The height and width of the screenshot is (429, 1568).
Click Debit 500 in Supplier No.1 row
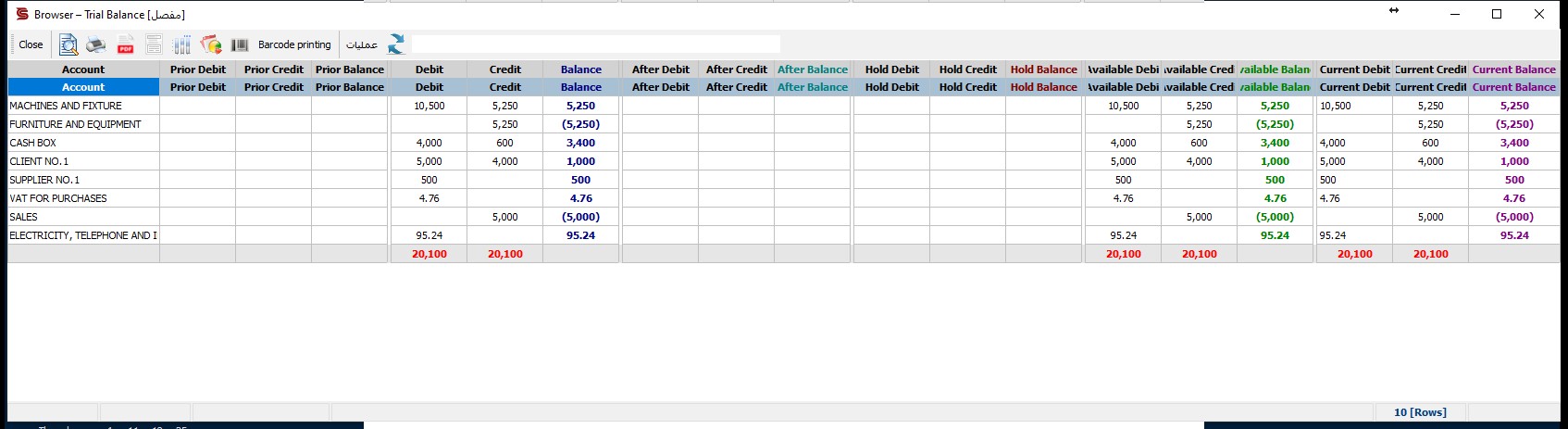coord(429,180)
